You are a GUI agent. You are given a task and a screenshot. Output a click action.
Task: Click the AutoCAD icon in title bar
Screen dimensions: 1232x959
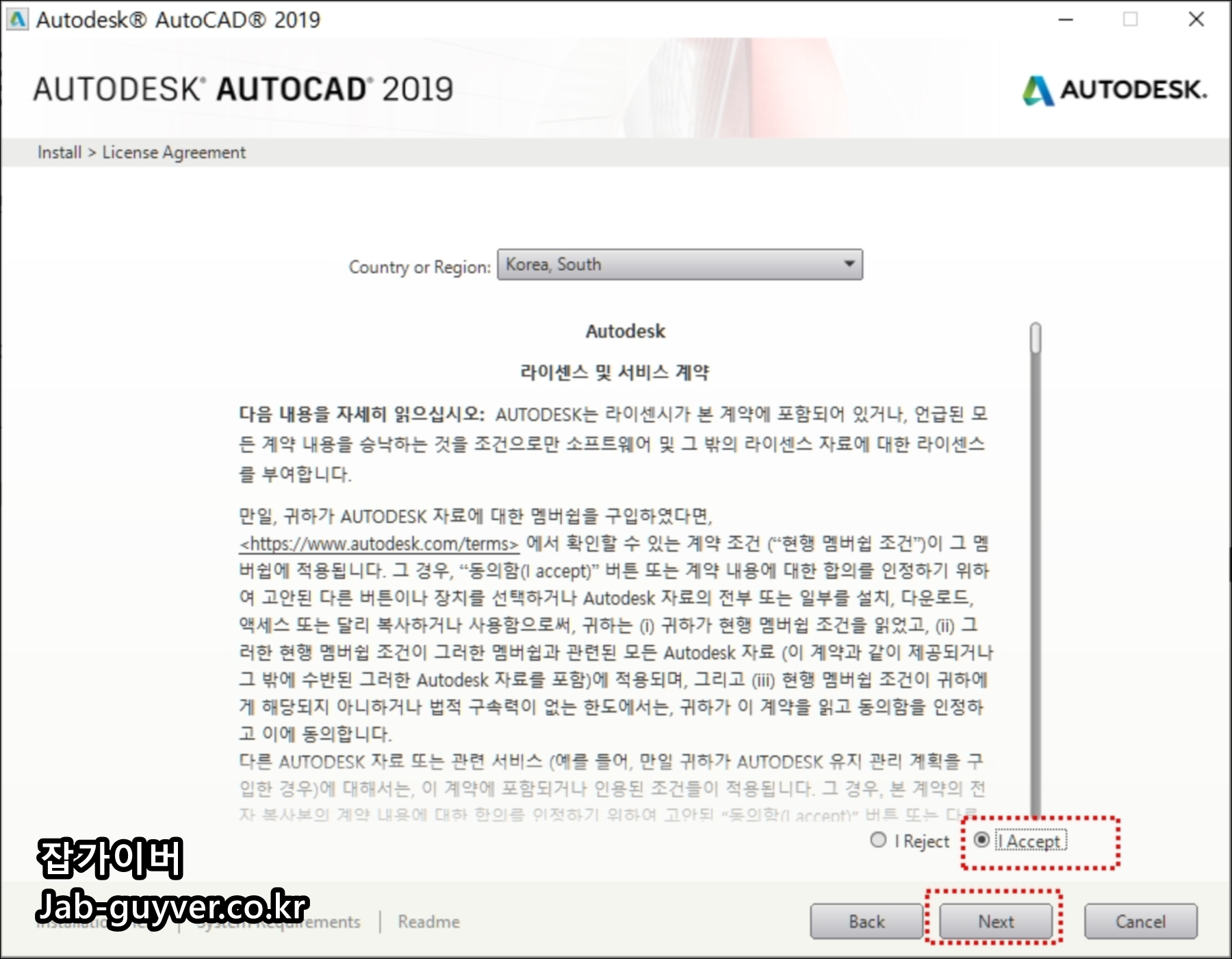(16, 19)
